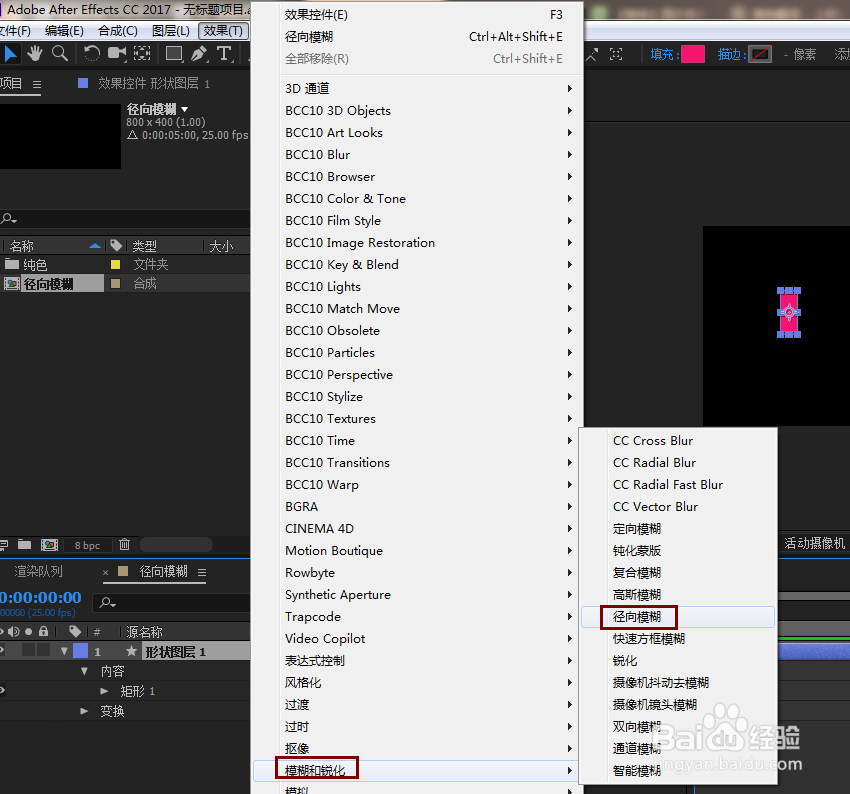Toggle visibility eye of 矩形 1

2,690
